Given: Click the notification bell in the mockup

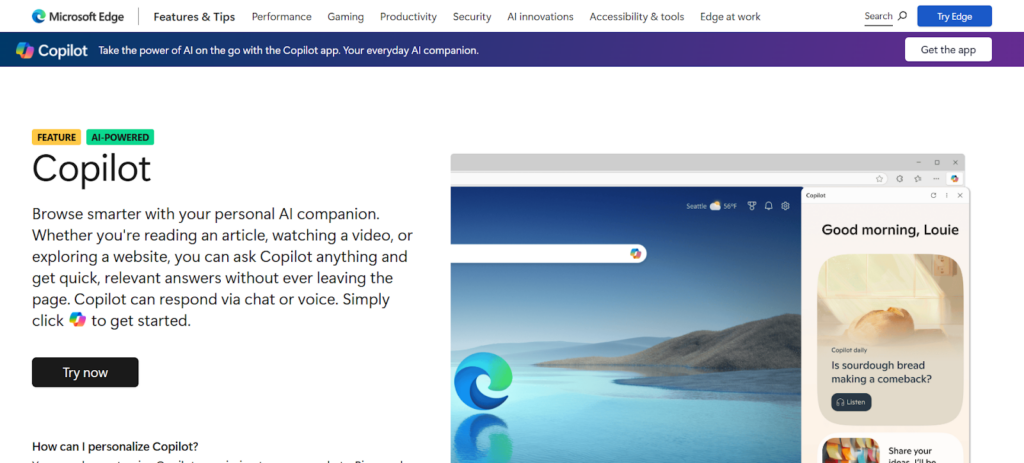Looking at the screenshot, I should tap(768, 206).
